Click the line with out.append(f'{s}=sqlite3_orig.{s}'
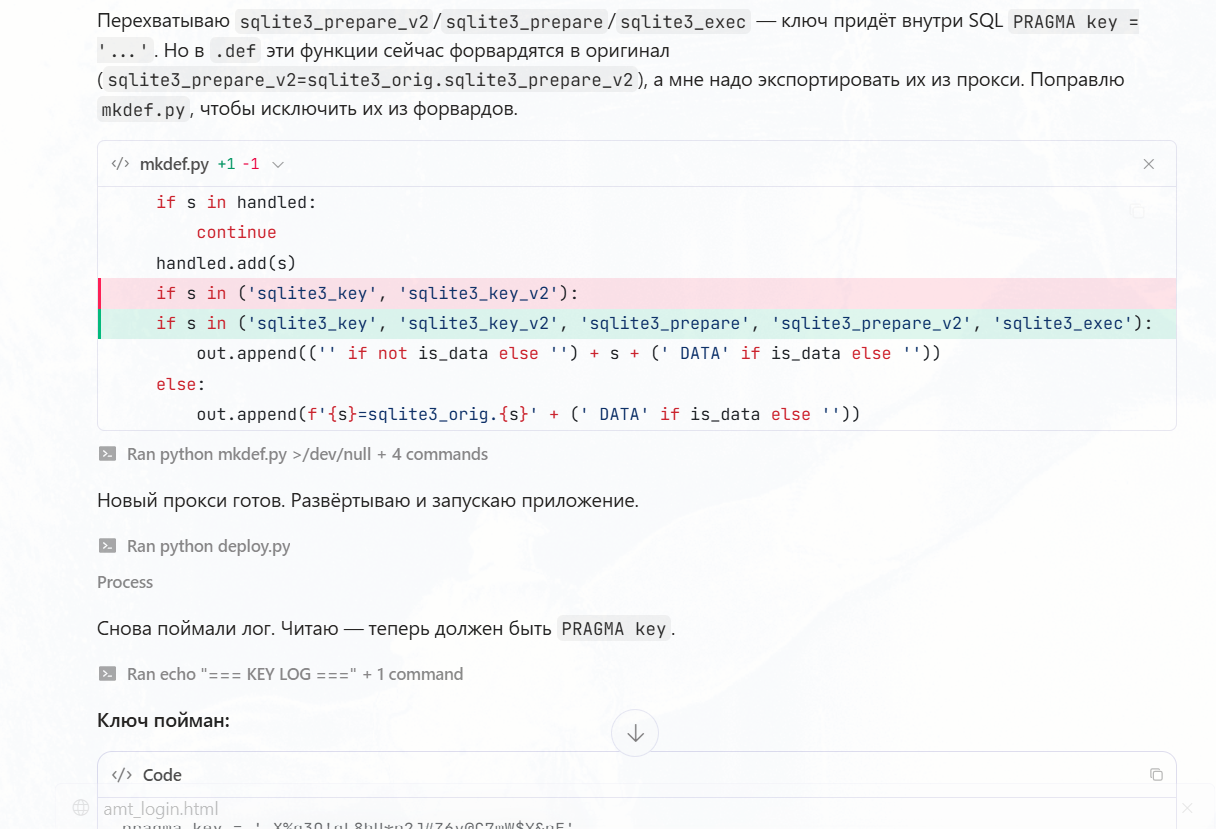Viewport: 1216px width, 829px height. click(528, 414)
